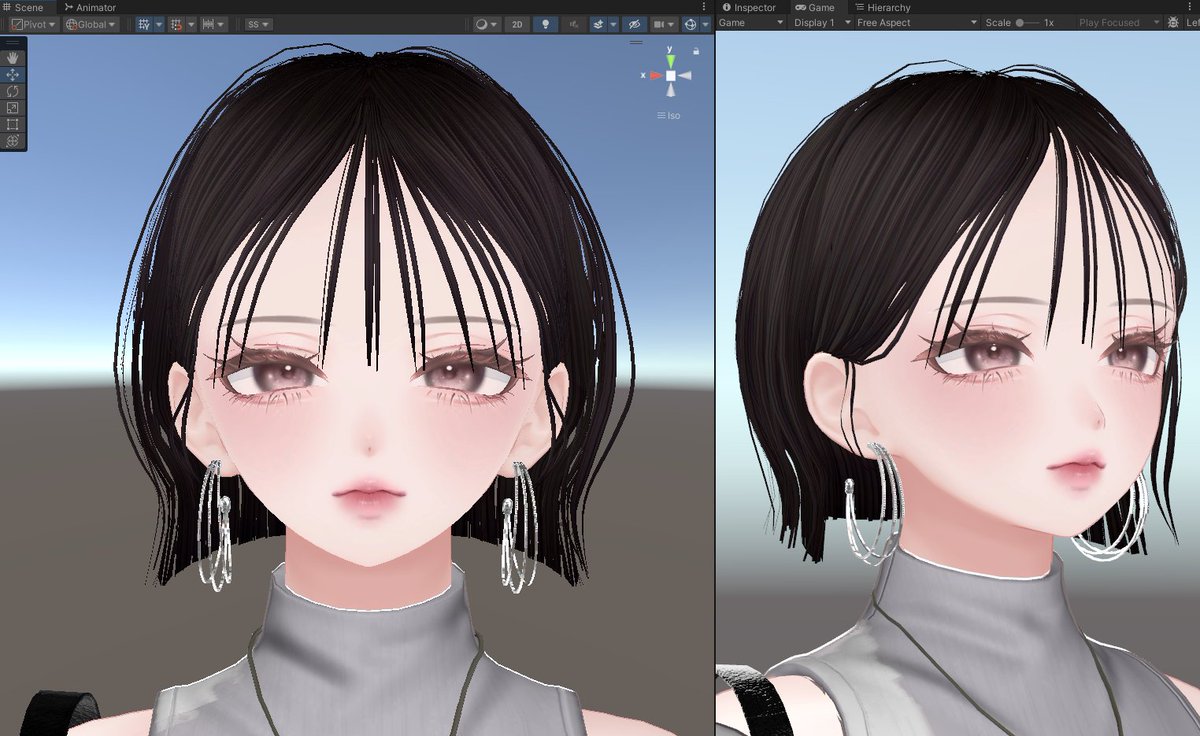Open Global/Local handle rotation dropdown

(x=91, y=24)
